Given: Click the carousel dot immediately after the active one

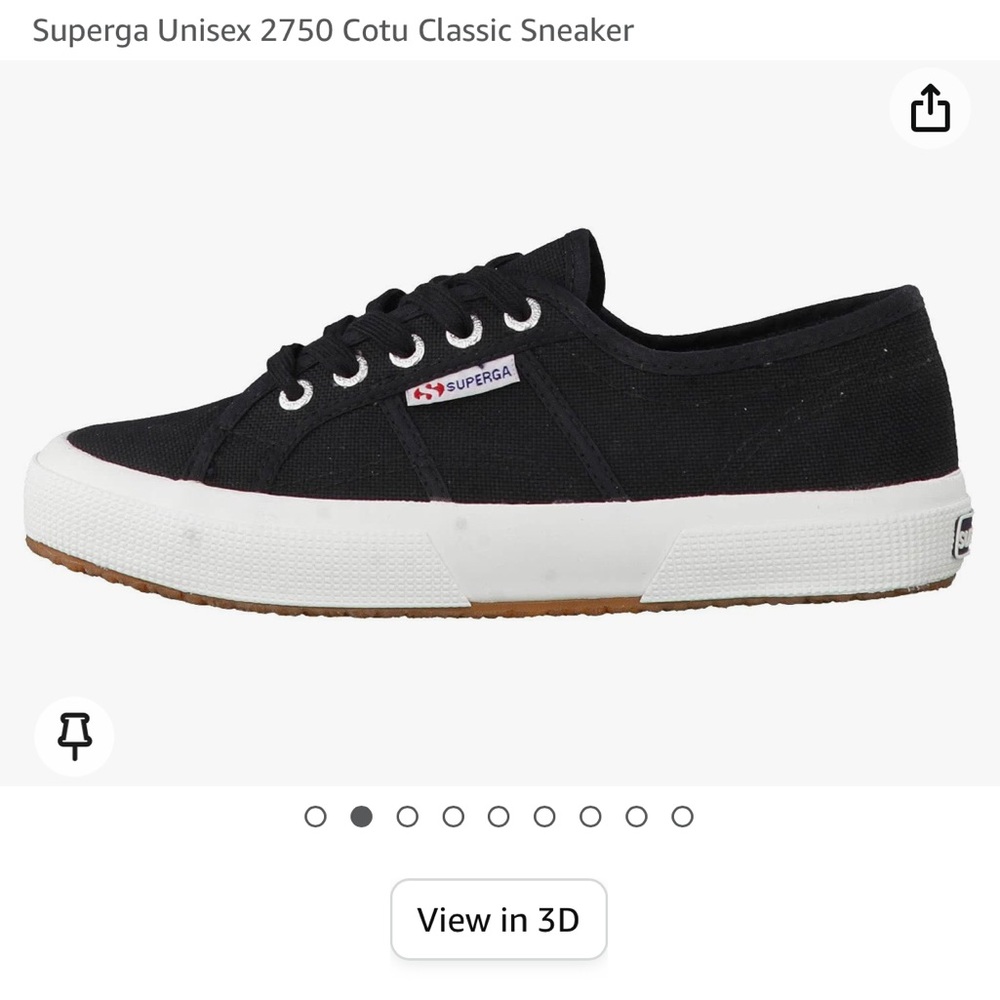Looking at the screenshot, I should point(407,817).
